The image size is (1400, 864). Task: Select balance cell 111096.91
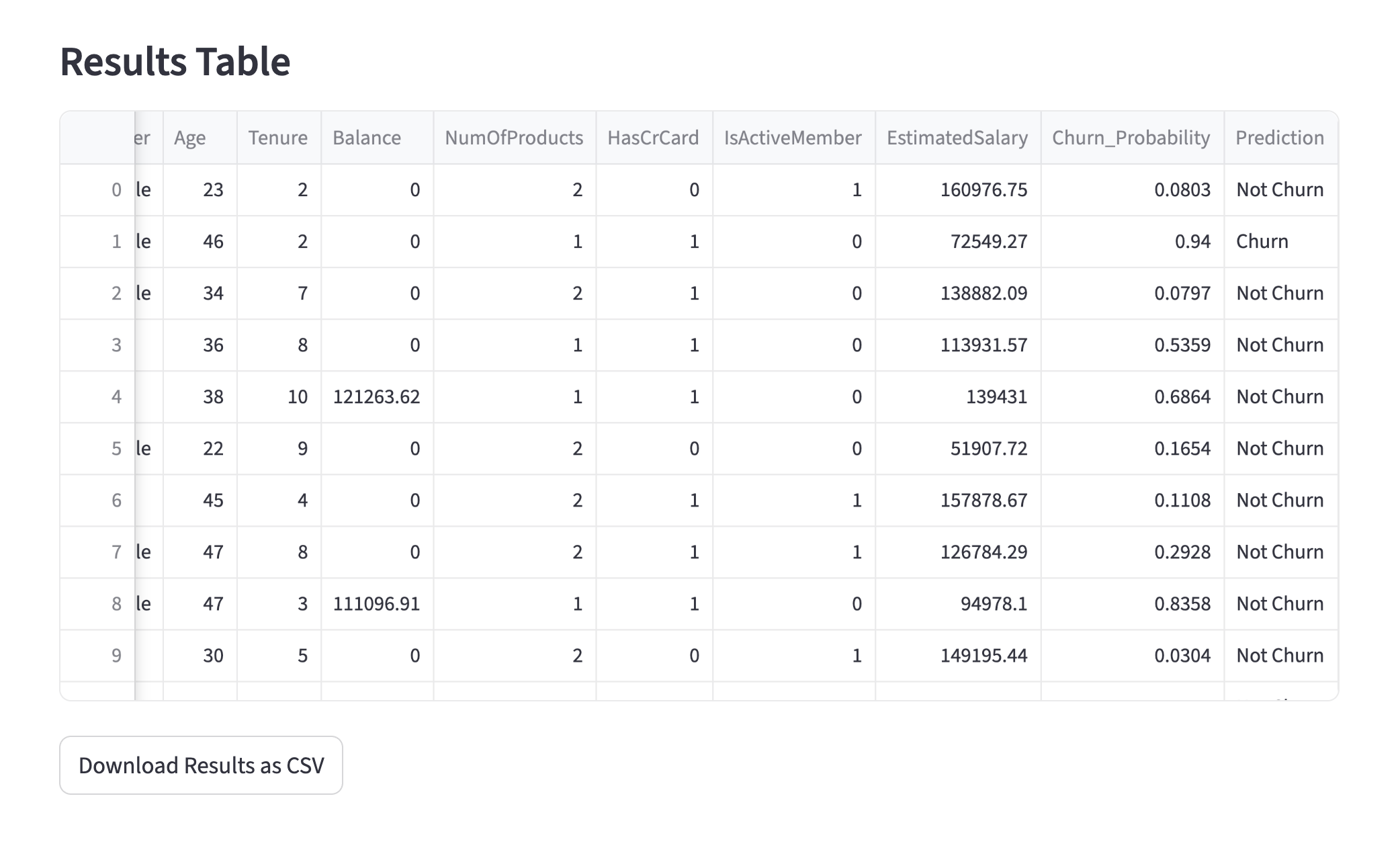coord(377,603)
